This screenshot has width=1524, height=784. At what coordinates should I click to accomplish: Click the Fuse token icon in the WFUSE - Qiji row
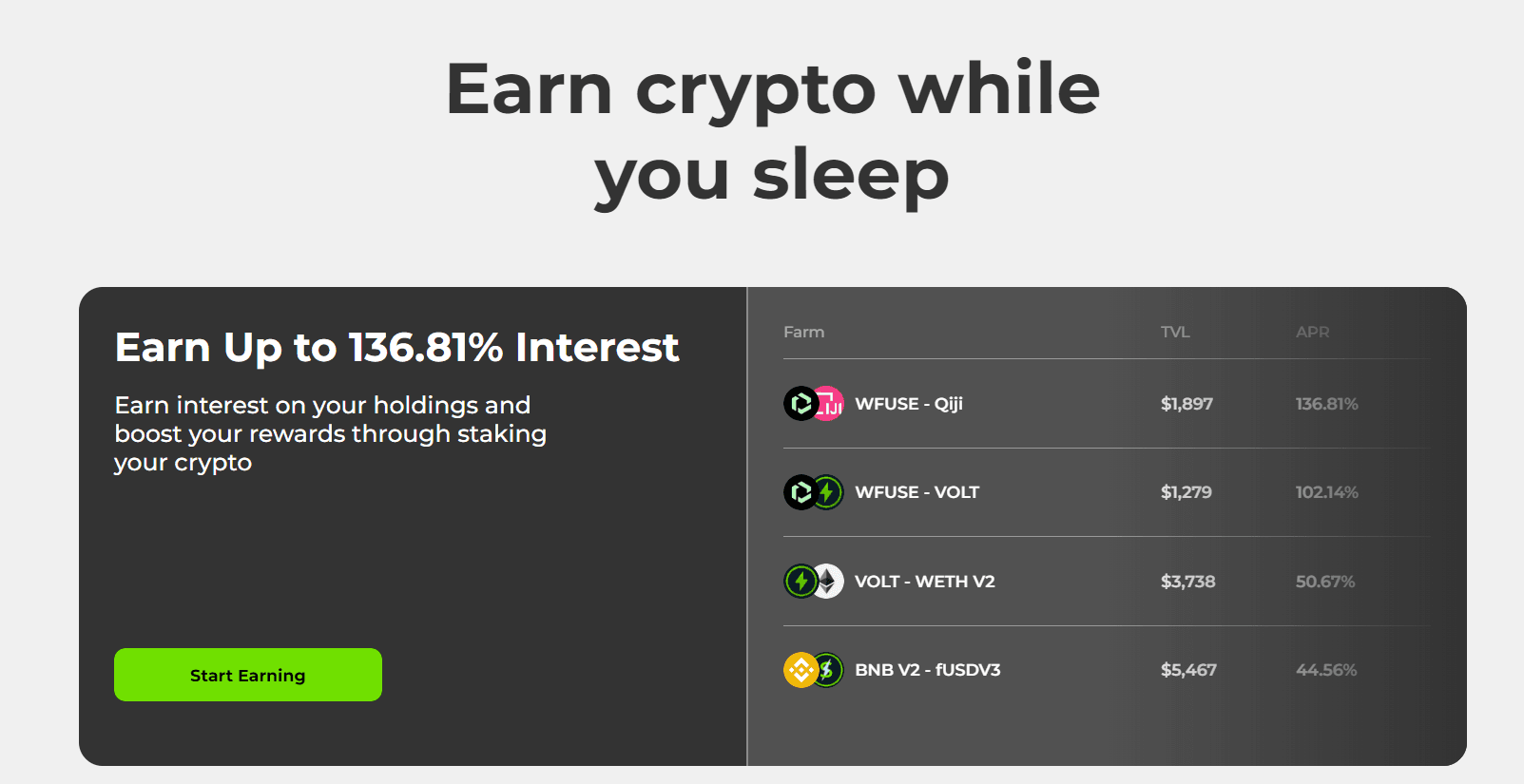click(x=801, y=404)
